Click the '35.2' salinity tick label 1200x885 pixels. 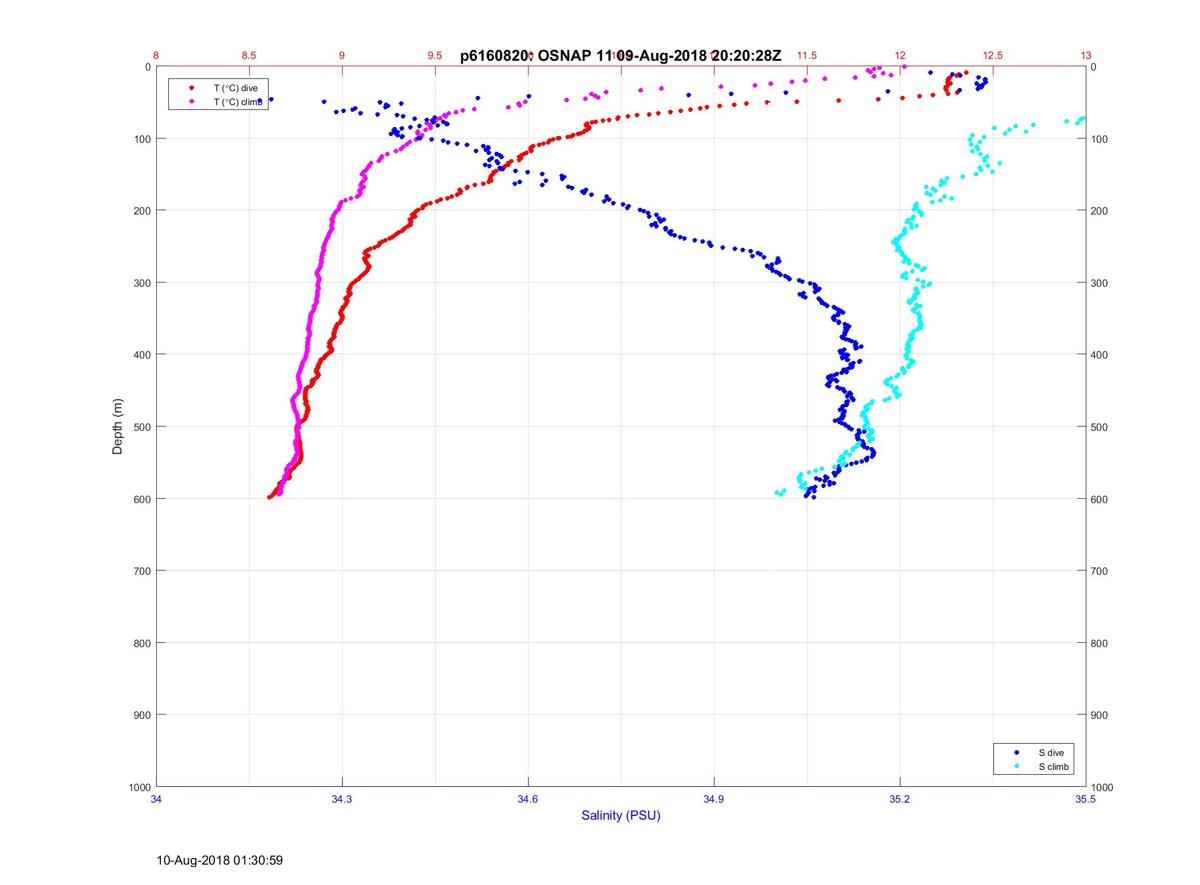point(900,799)
